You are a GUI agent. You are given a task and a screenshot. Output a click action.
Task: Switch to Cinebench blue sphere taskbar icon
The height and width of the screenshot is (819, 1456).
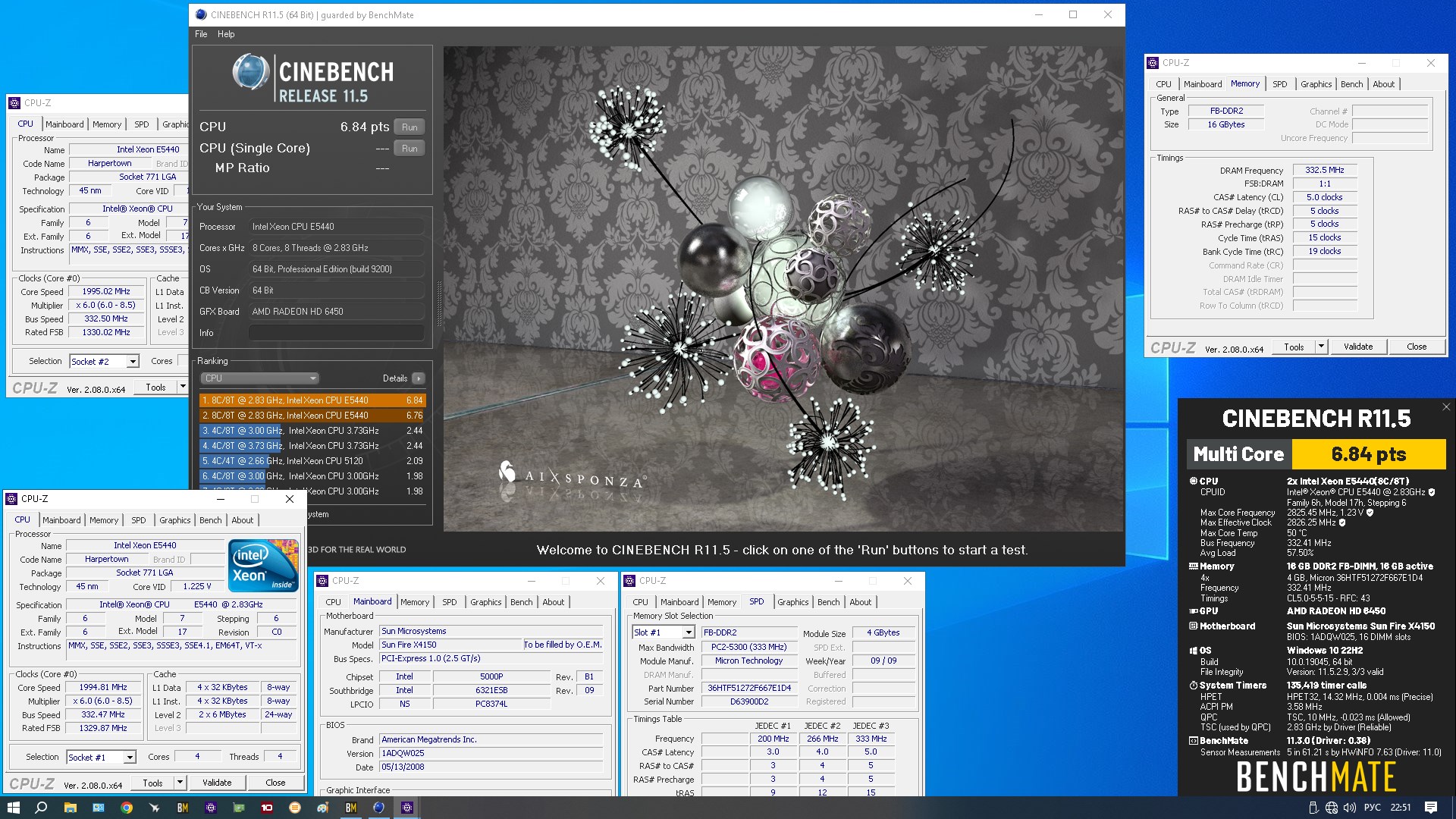click(x=379, y=808)
